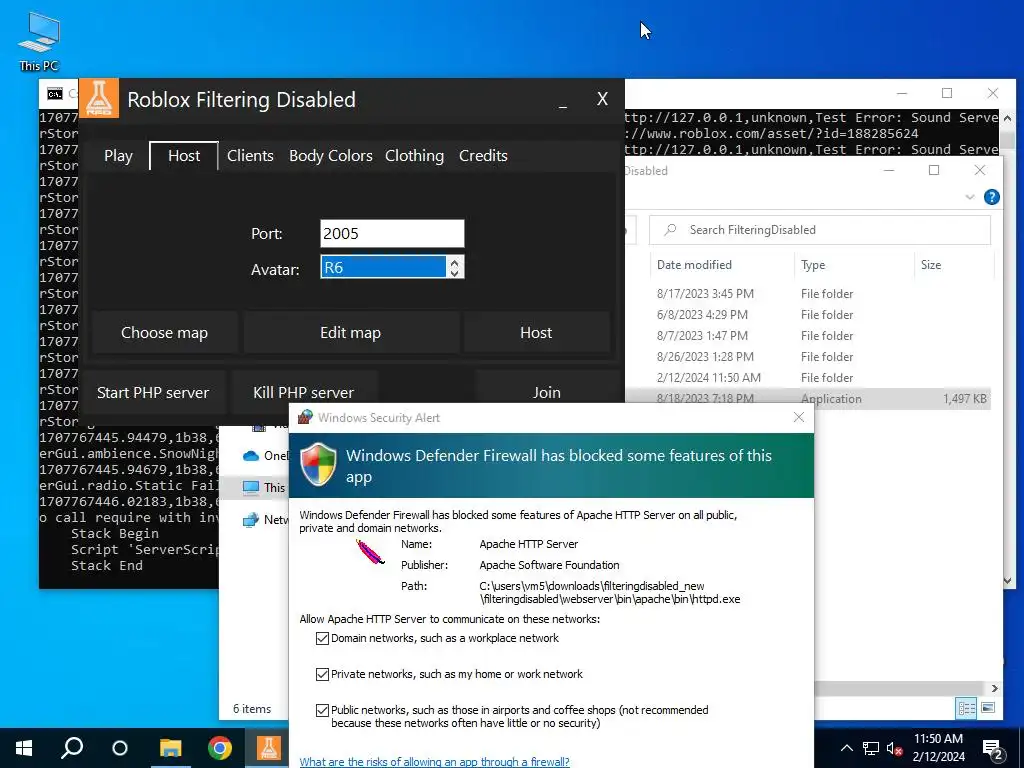Open the Body Colors tab
The height and width of the screenshot is (768, 1024).
pos(330,156)
